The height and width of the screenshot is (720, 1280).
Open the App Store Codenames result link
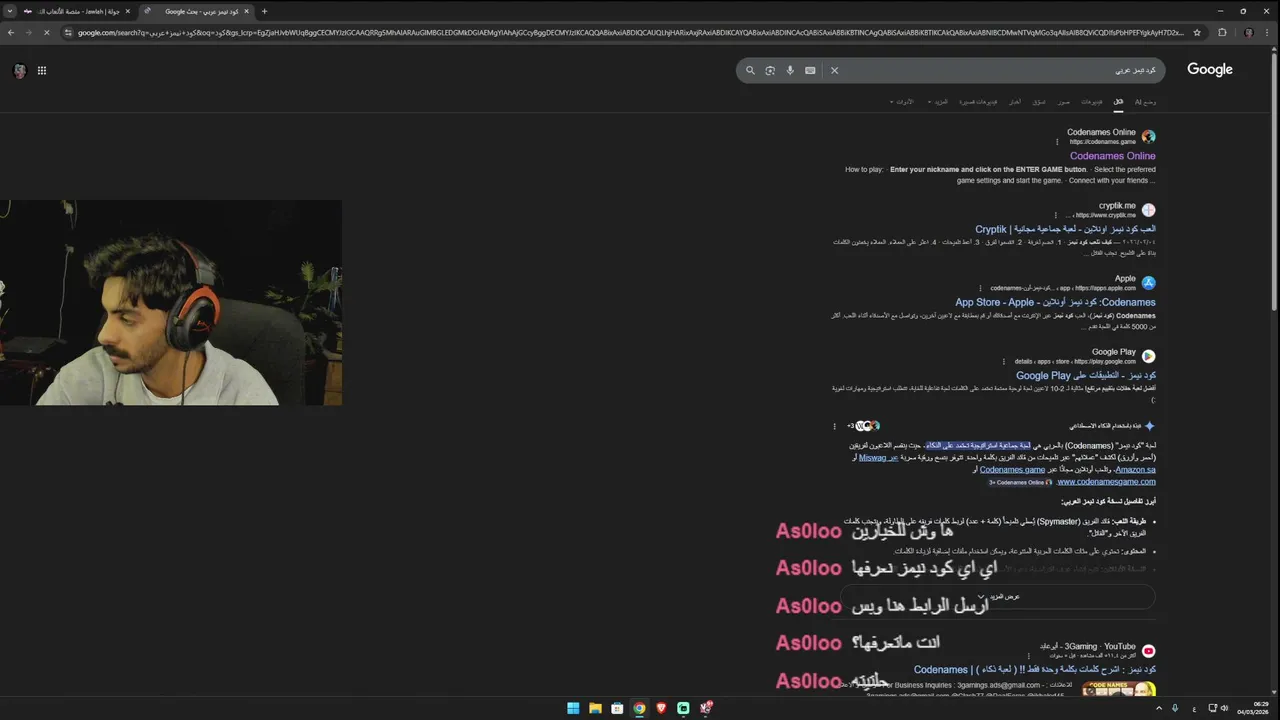pos(1055,302)
